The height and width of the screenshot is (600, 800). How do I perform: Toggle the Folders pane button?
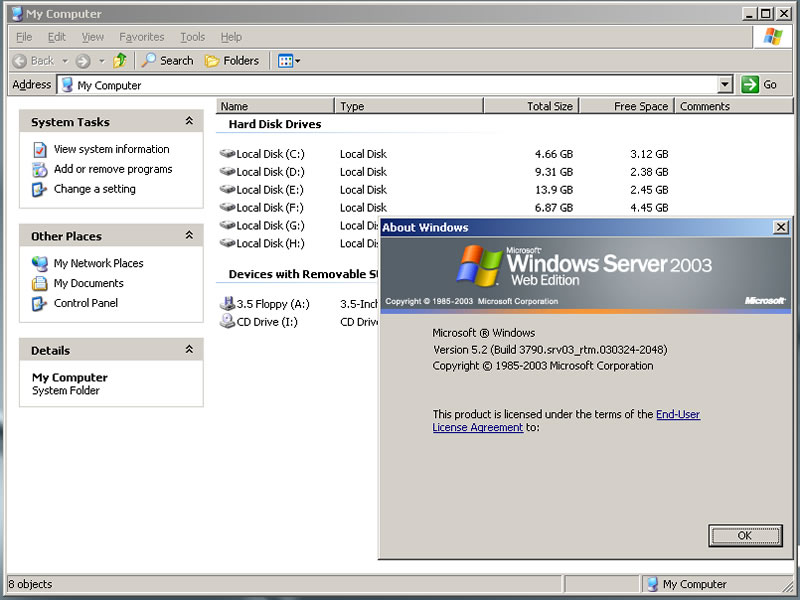(232, 61)
